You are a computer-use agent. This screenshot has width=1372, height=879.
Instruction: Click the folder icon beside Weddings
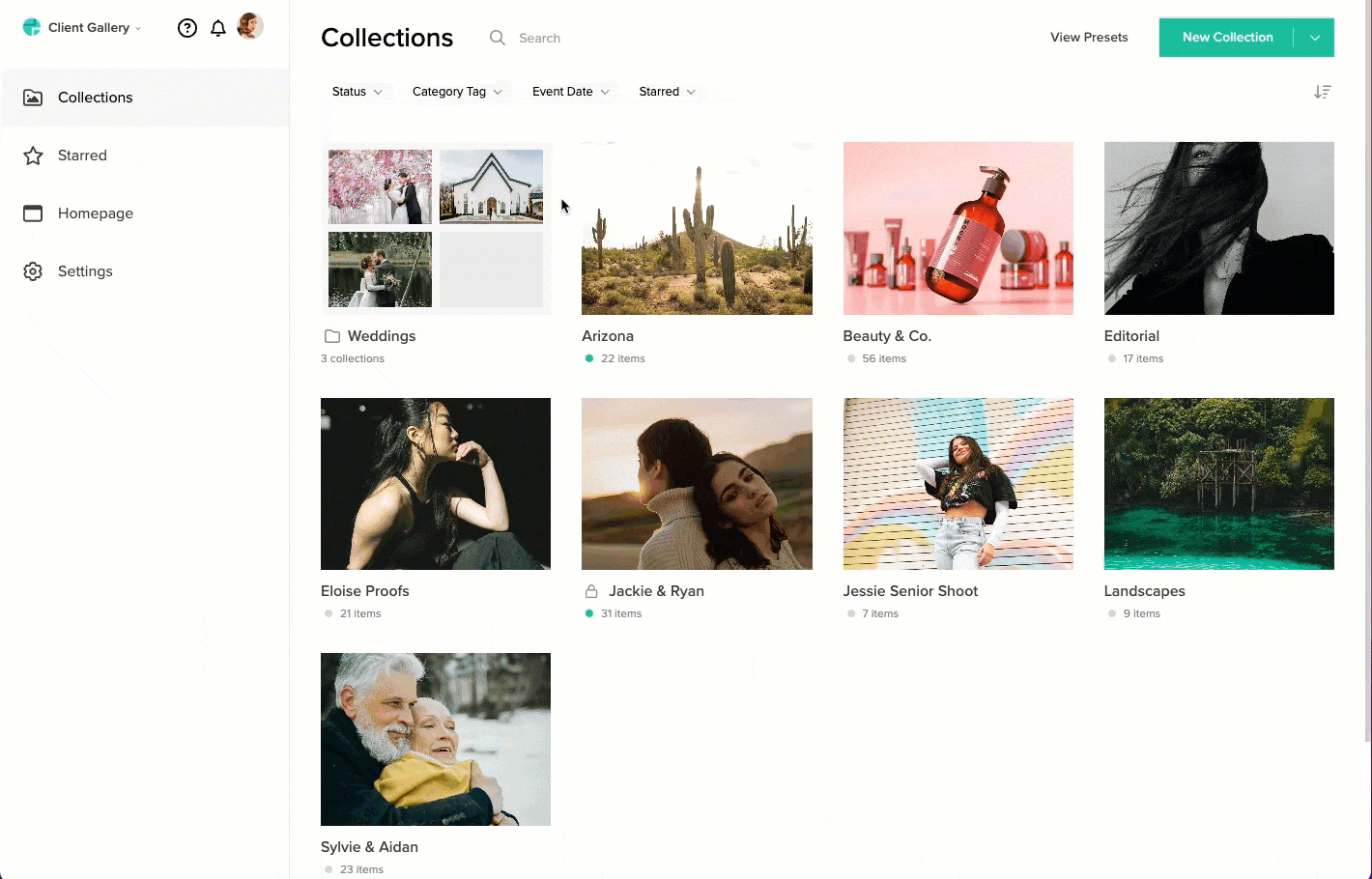[x=331, y=335]
